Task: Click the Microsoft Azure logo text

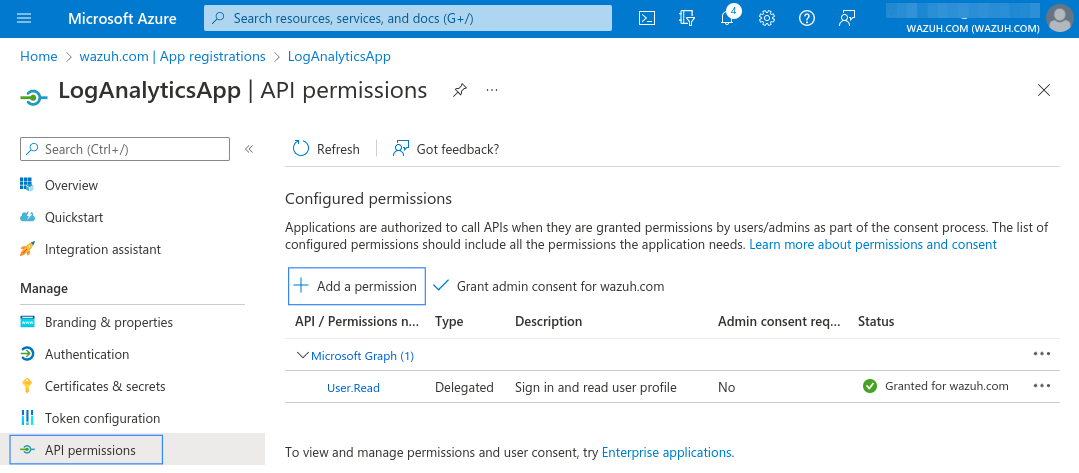Action: coord(122,19)
